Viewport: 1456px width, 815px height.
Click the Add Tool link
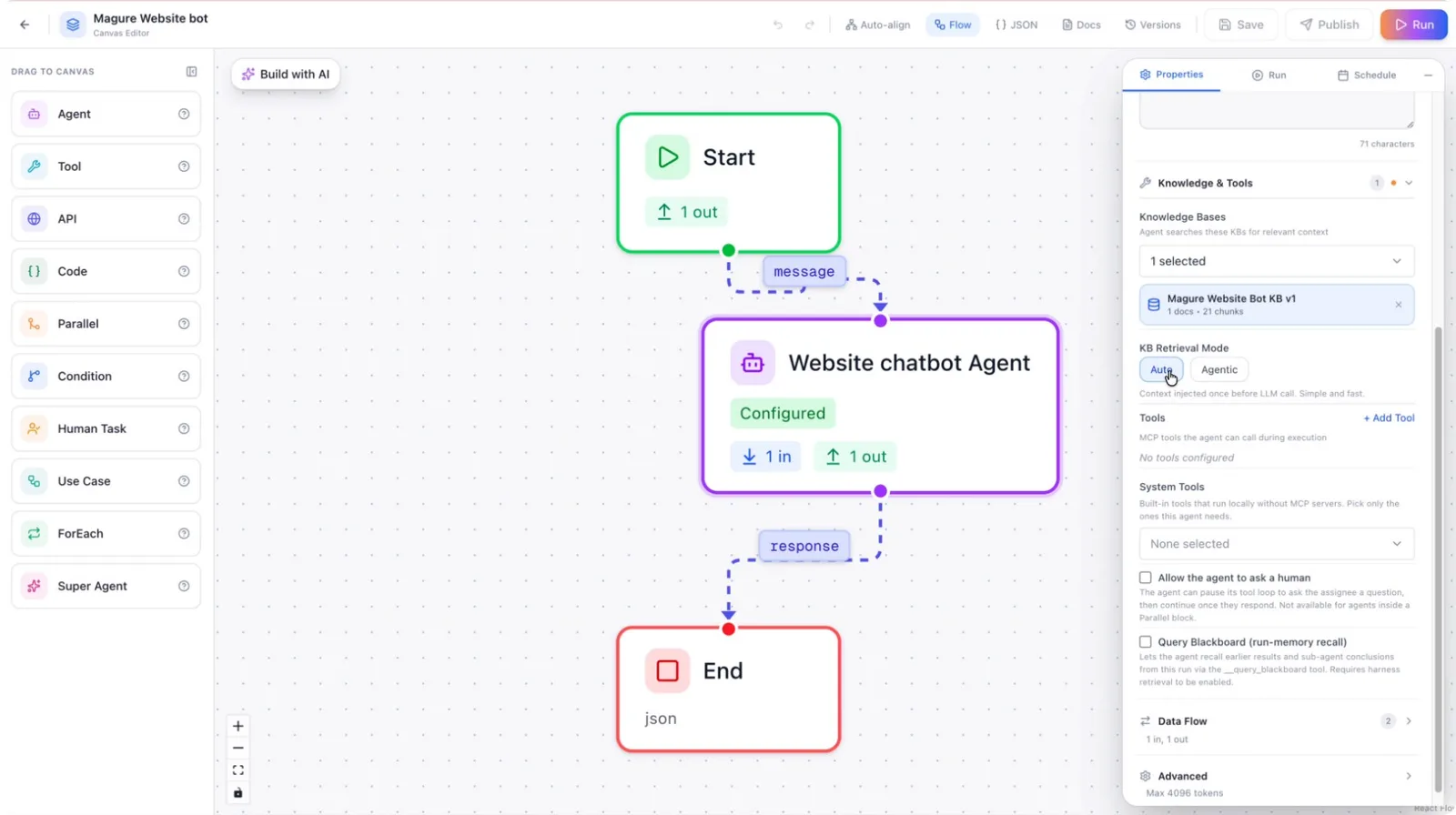(x=1389, y=418)
